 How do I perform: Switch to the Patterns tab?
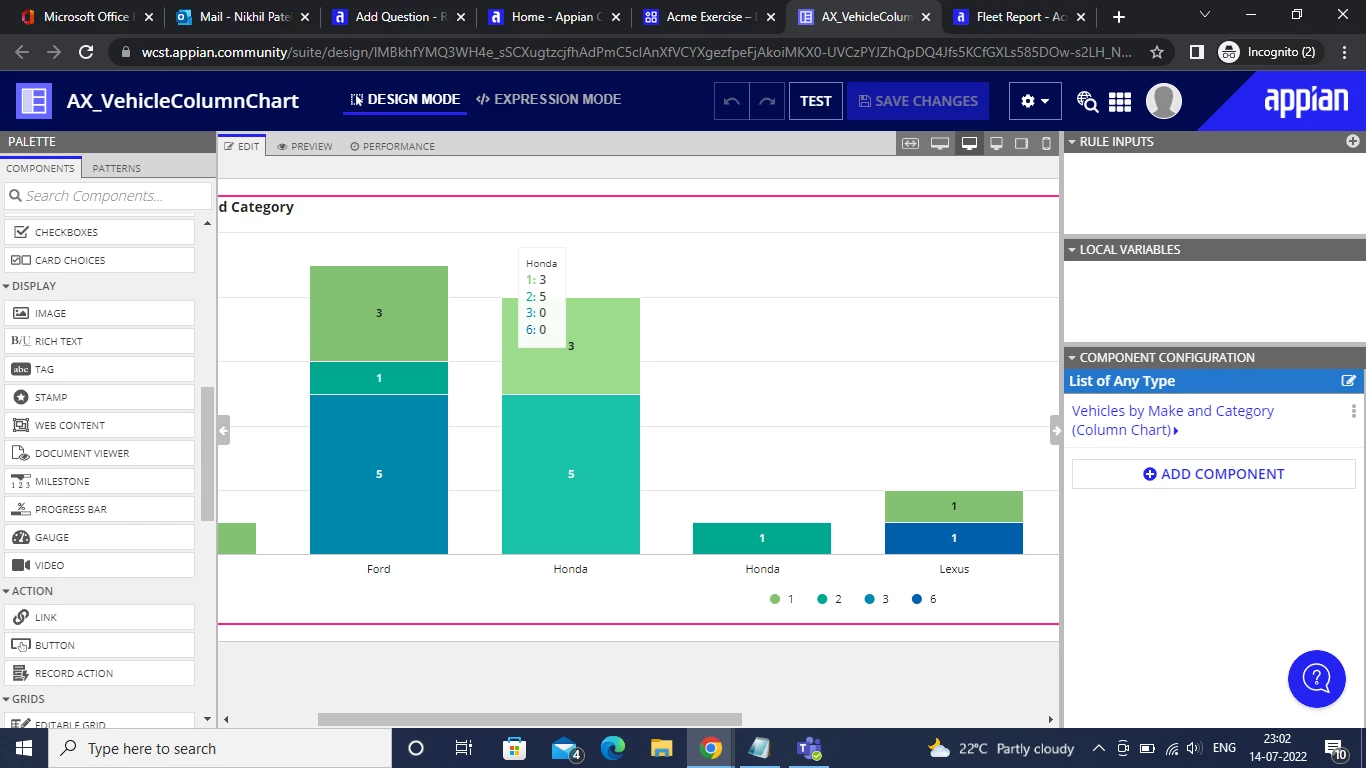[117, 168]
